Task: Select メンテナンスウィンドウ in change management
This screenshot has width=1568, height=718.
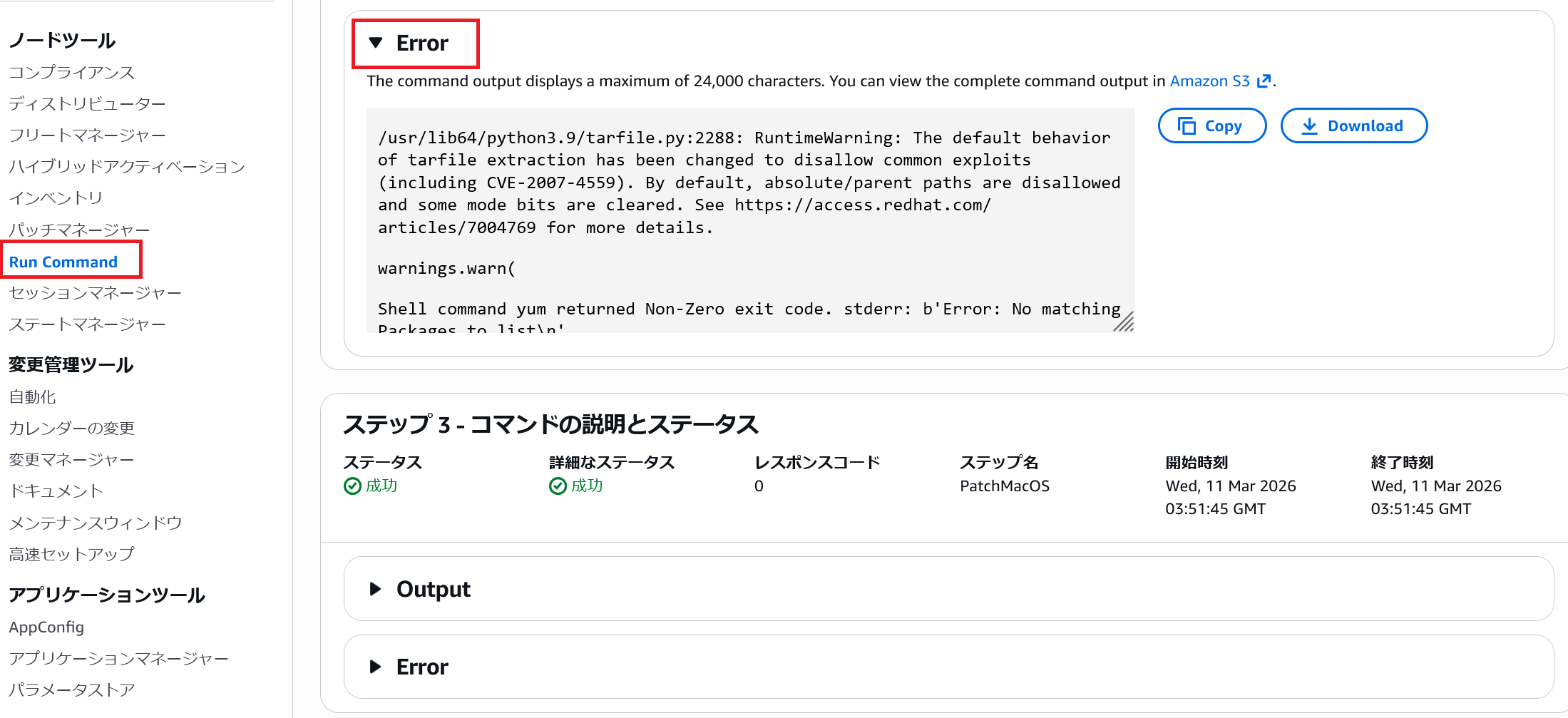Action: coord(96,523)
